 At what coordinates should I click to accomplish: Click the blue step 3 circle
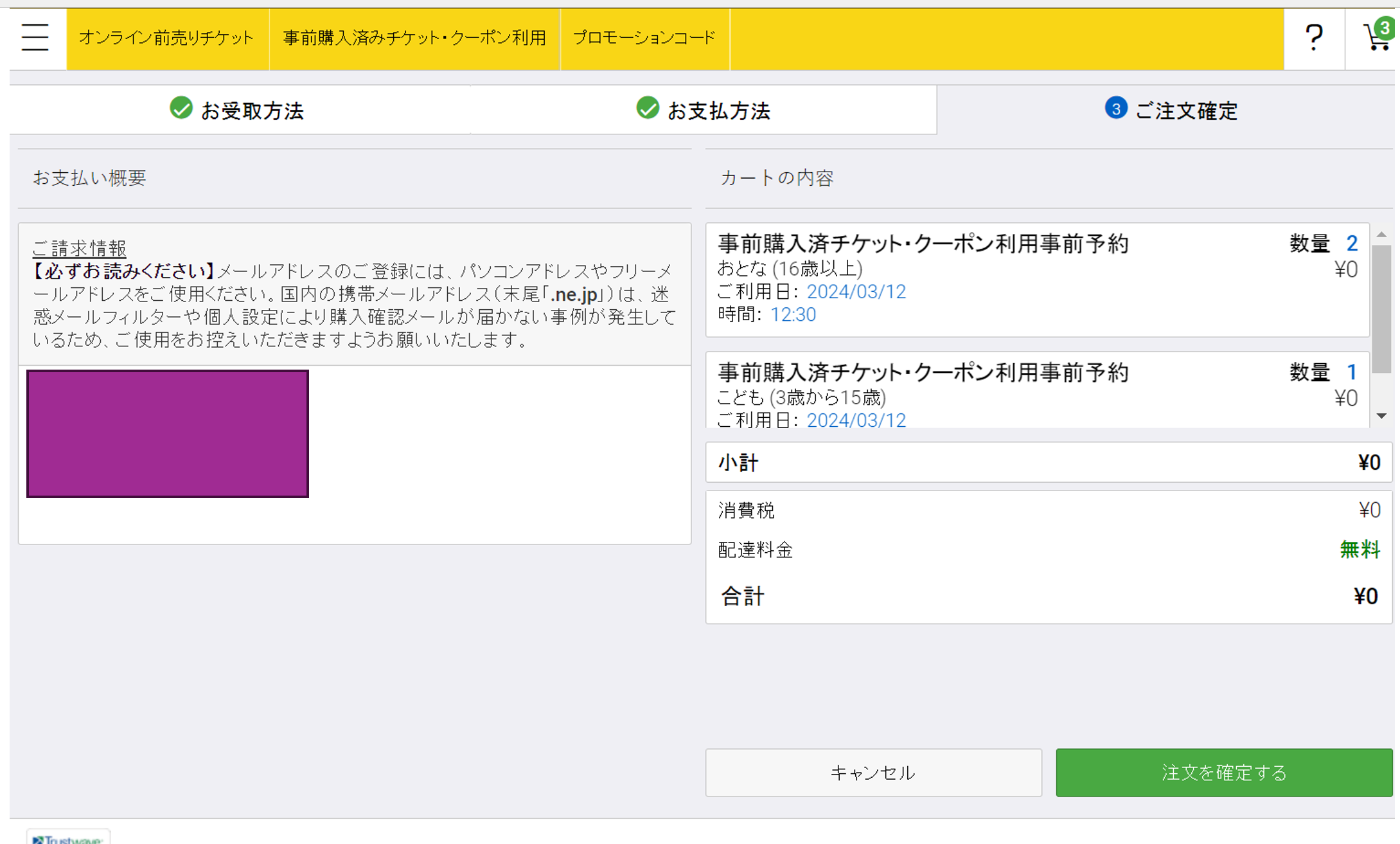(1116, 108)
